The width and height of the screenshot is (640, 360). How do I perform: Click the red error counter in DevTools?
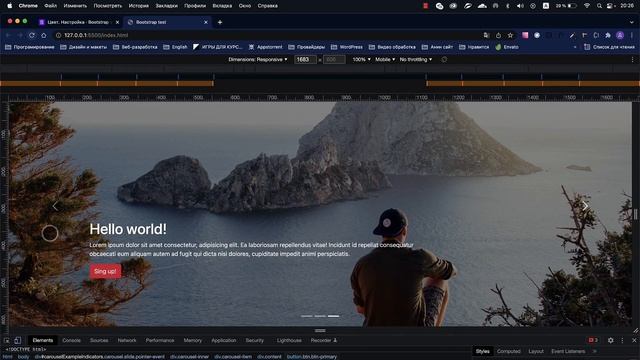click(x=593, y=340)
